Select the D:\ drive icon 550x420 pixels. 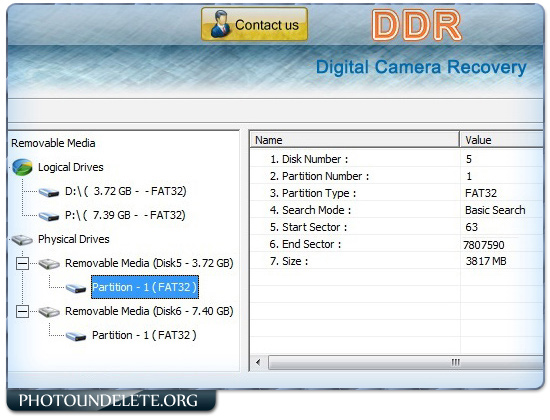tap(49, 192)
